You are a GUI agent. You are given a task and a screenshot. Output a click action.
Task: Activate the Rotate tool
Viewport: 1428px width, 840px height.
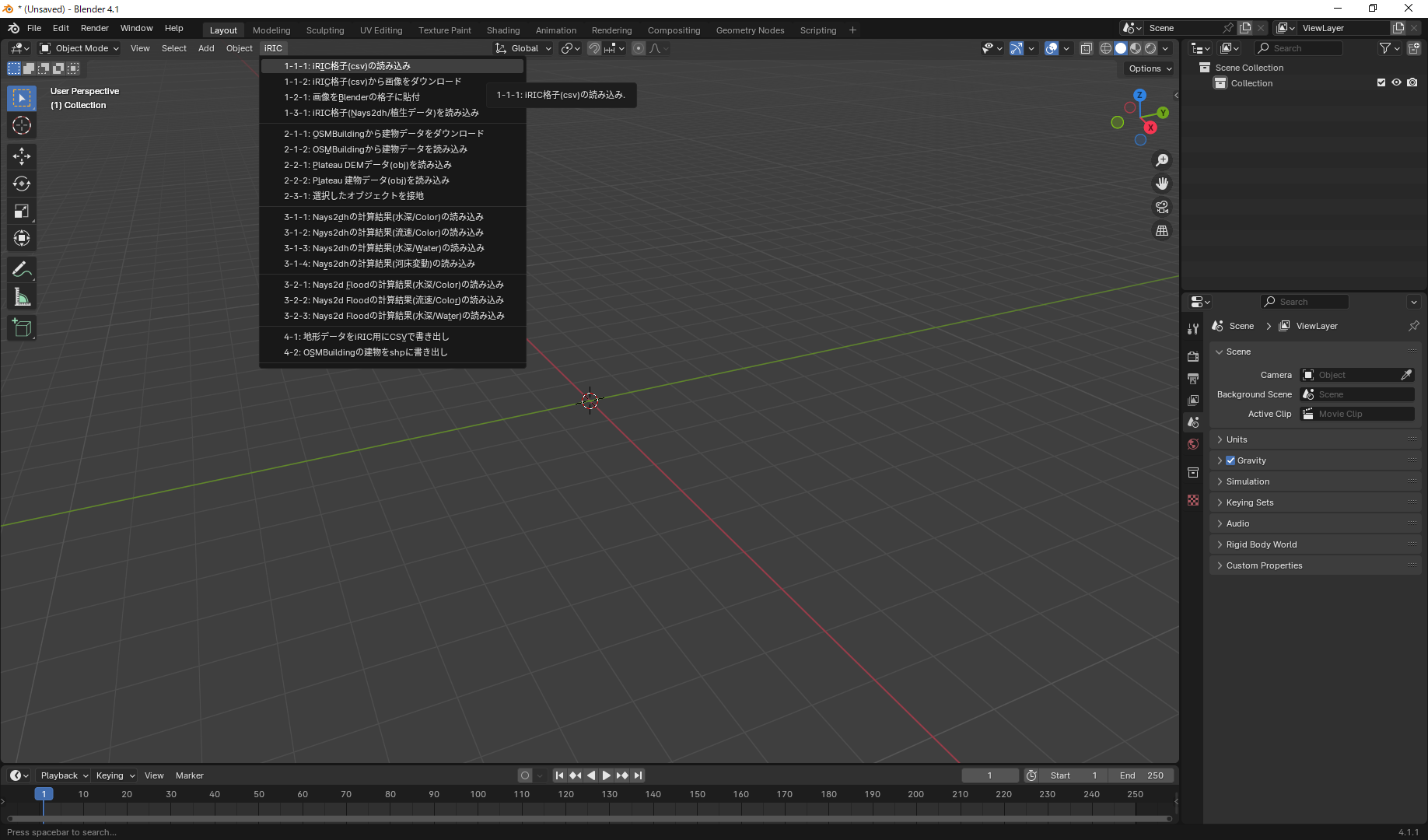22,184
